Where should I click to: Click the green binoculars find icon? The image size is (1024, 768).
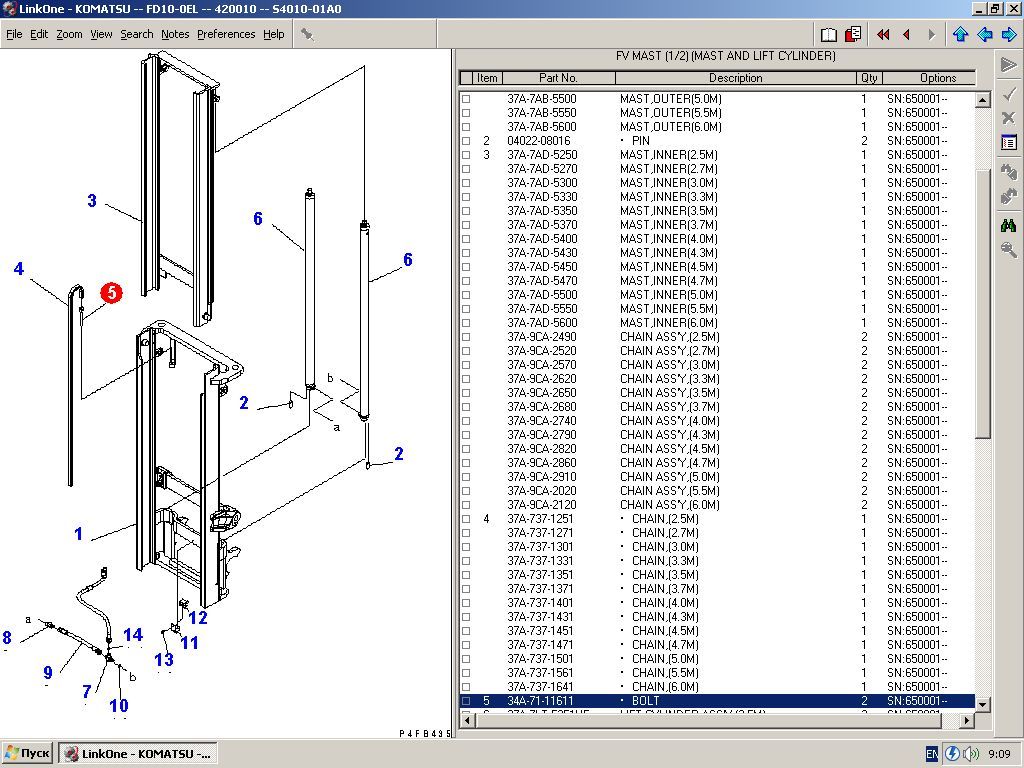click(1008, 225)
